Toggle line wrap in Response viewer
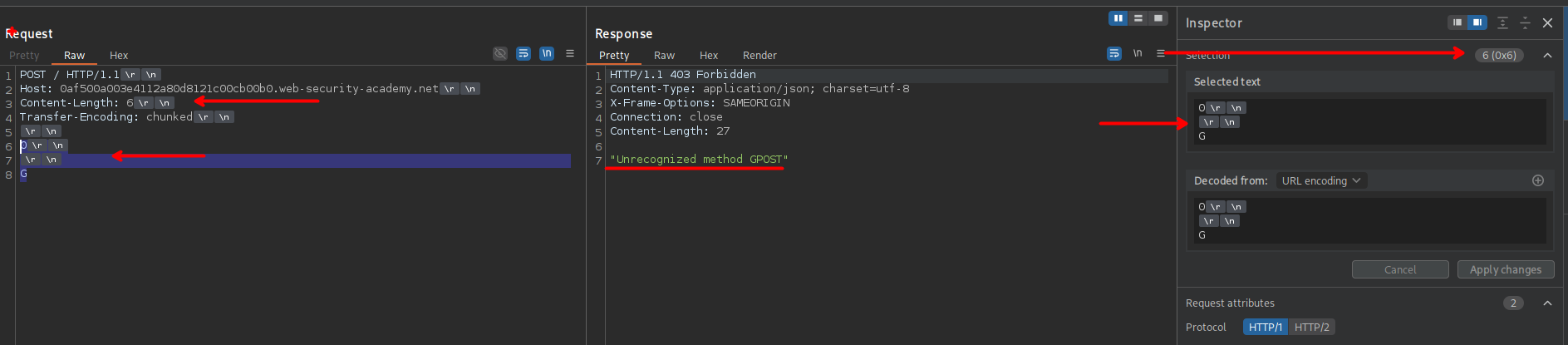This screenshot has height=345, width=1568. click(1114, 53)
